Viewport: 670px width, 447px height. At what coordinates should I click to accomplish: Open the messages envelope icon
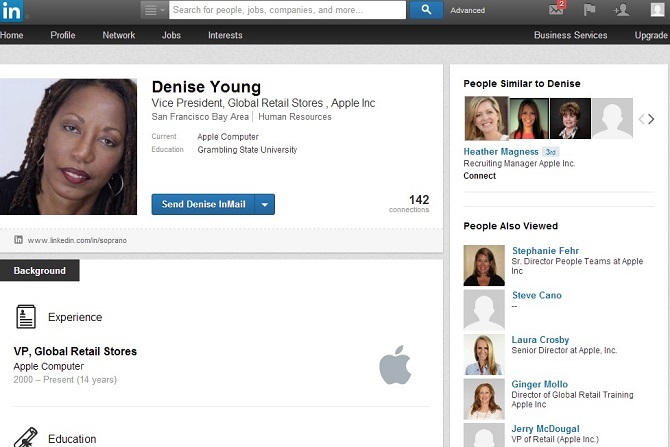pos(556,9)
